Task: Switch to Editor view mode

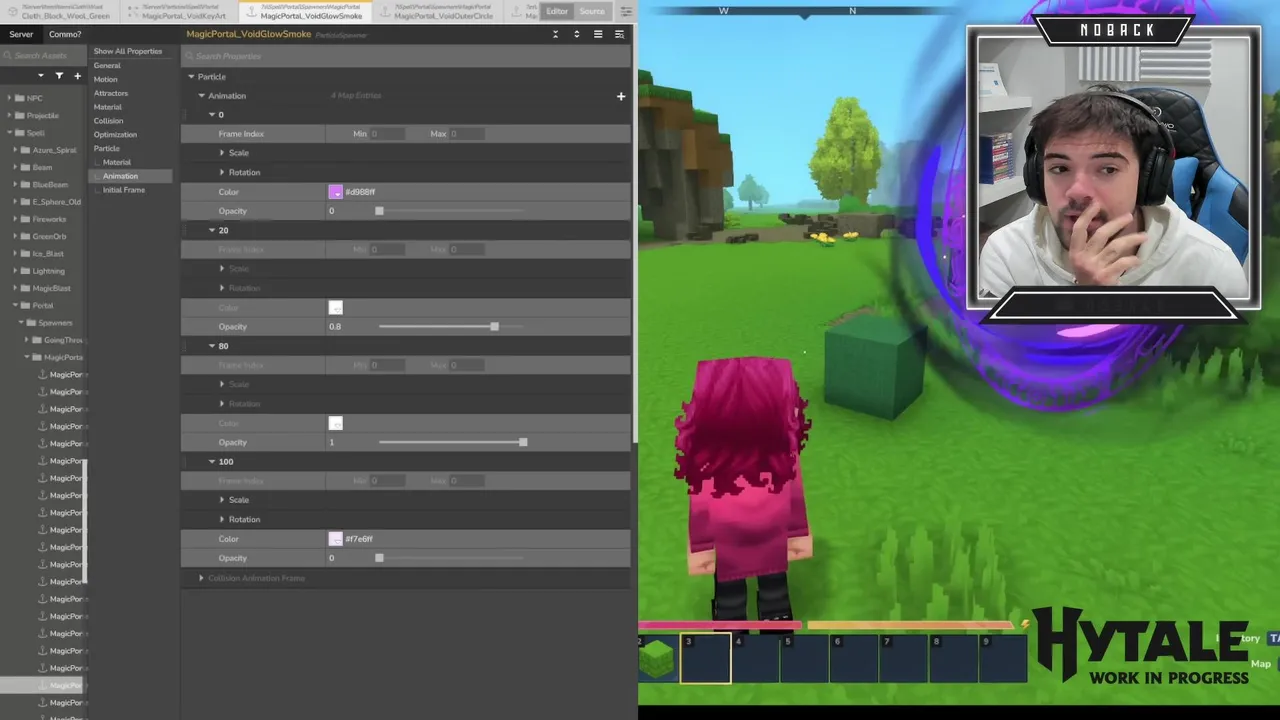Action: pos(557,11)
